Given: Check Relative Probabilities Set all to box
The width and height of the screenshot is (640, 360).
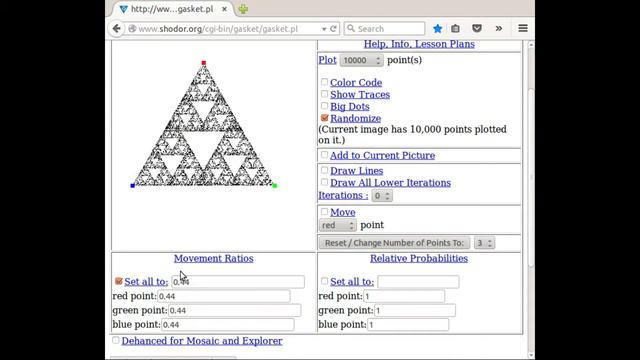Looking at the screenshot, I should coord(324,281).
